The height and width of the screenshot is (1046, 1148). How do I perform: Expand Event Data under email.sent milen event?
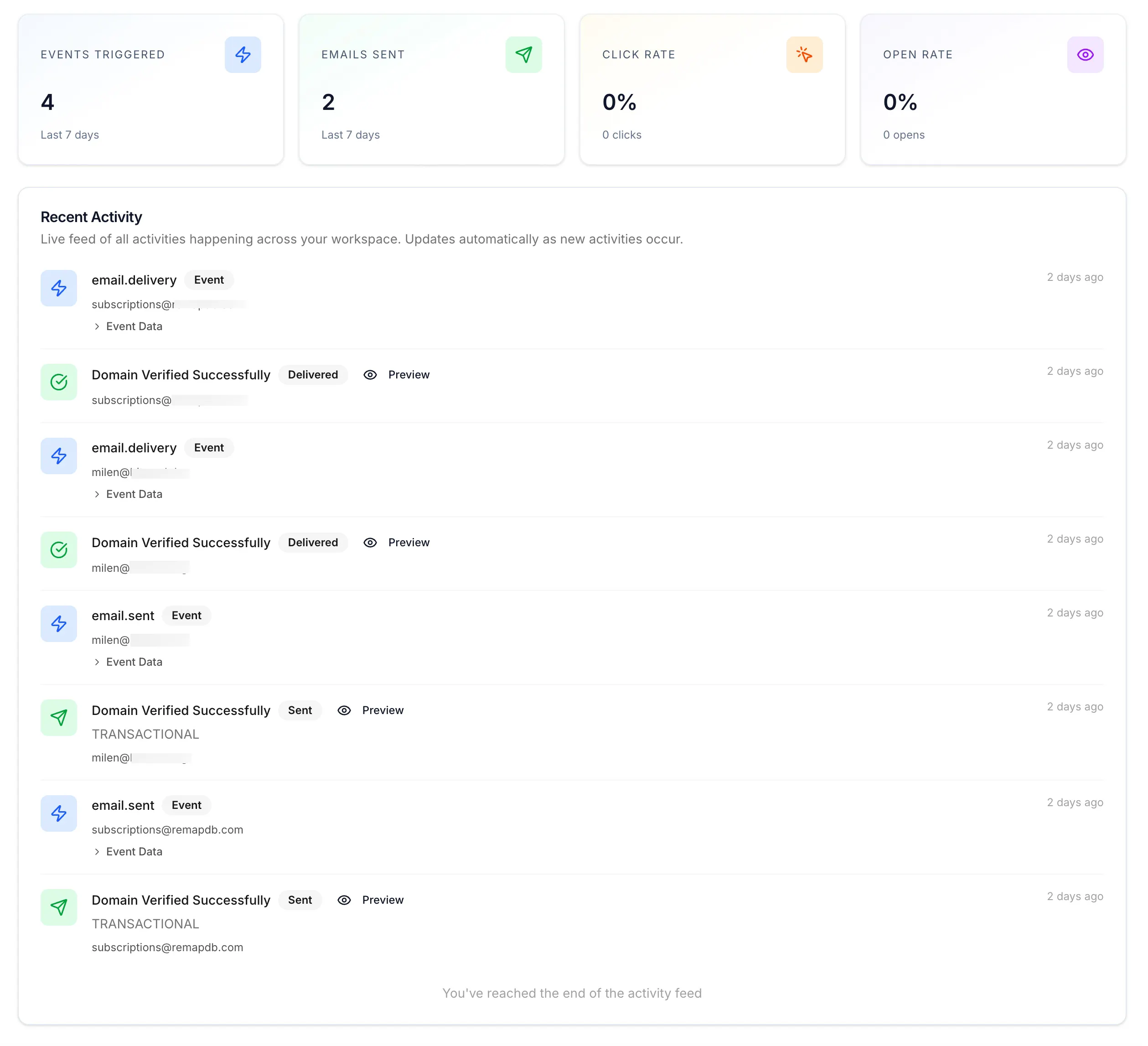(x=128, y=662)
